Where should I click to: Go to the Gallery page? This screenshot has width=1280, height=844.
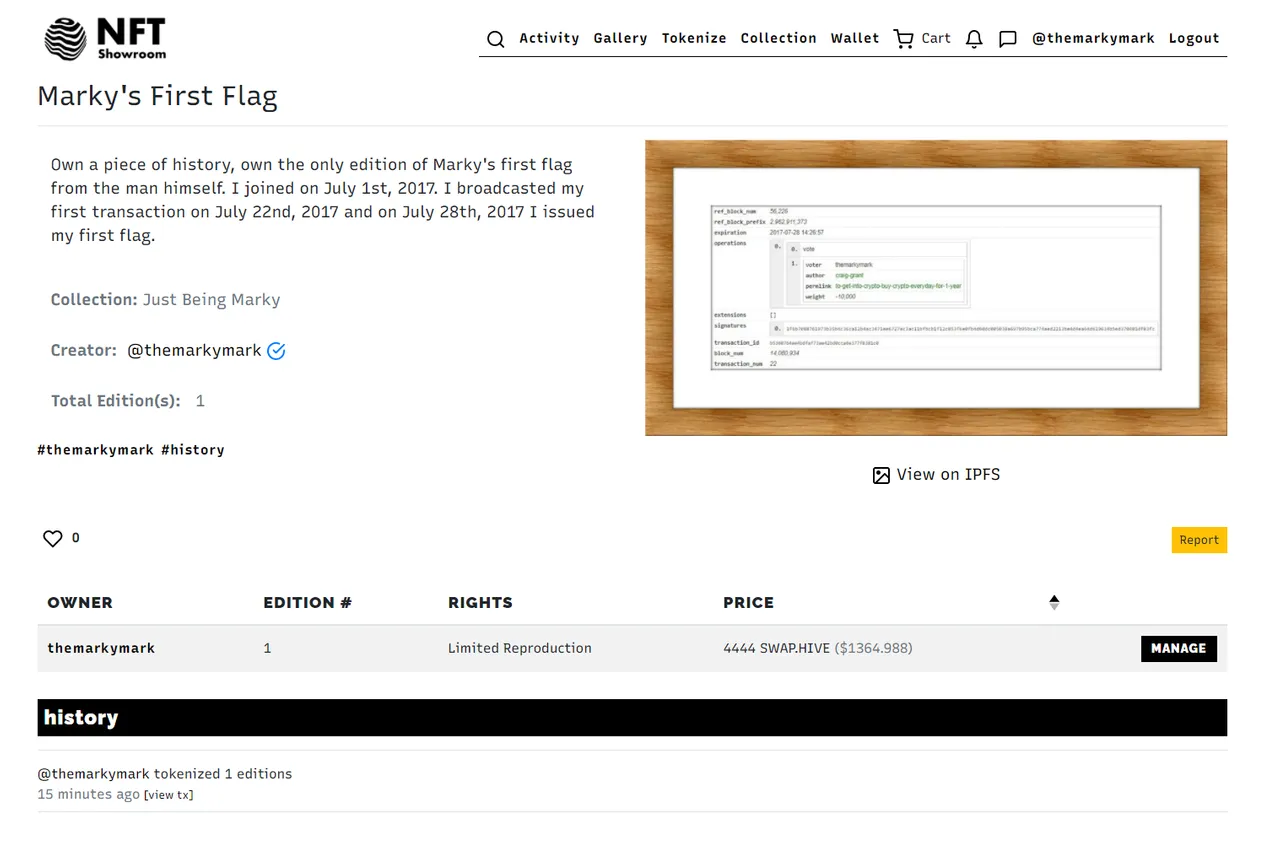point(620,38)
